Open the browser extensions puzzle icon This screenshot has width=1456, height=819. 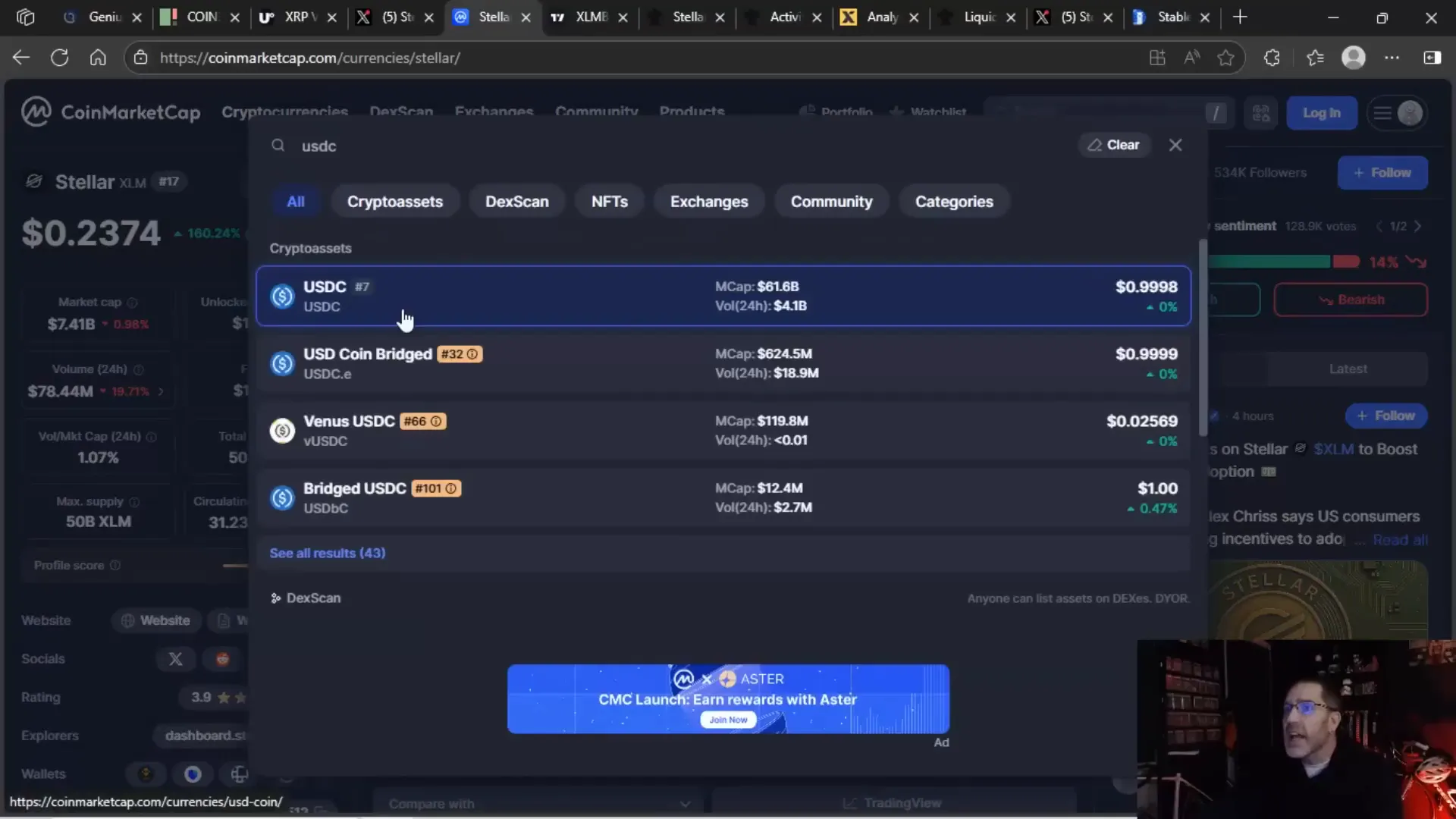click(x=1272, y=58)
